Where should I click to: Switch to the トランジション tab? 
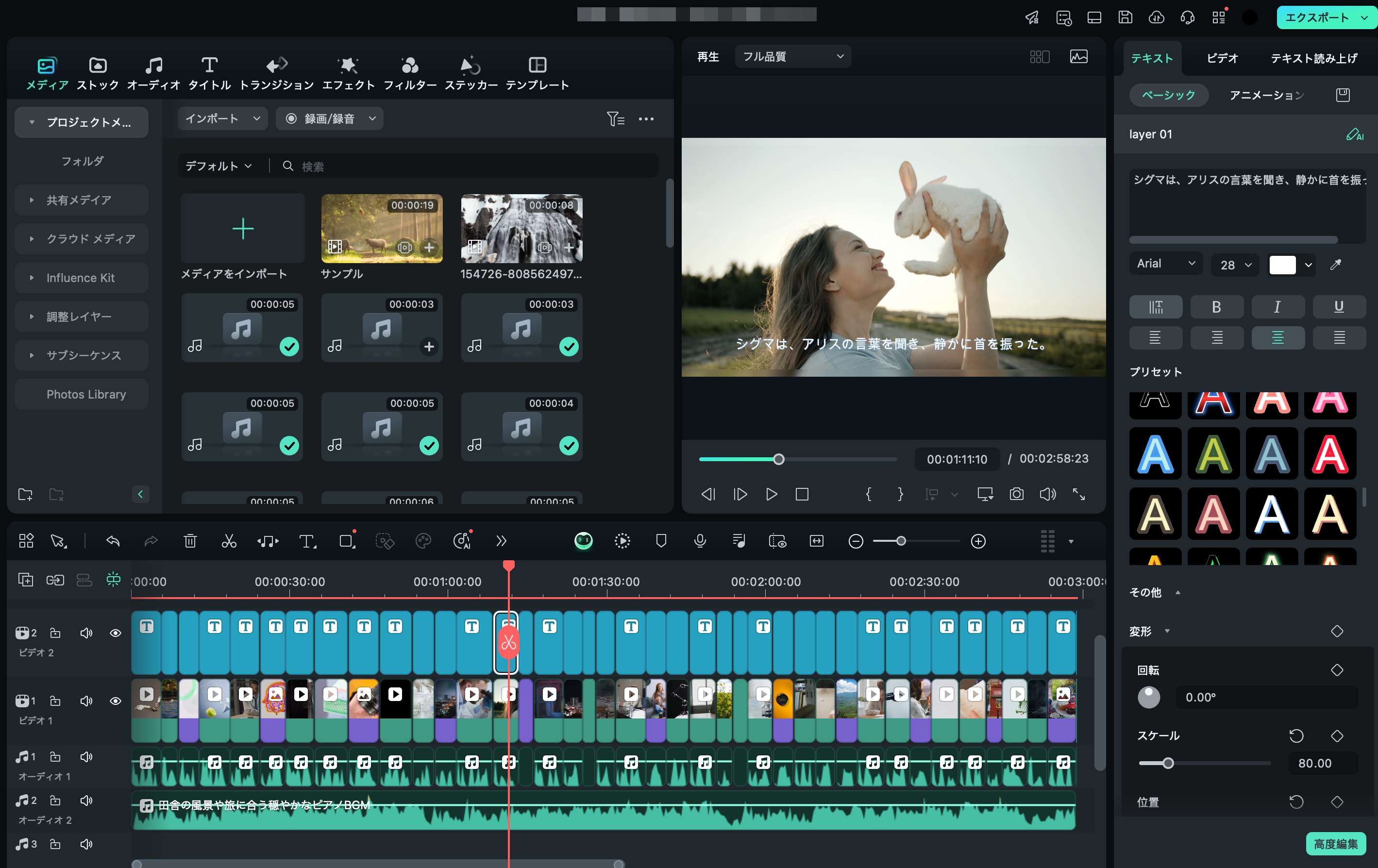coord(276,73)
